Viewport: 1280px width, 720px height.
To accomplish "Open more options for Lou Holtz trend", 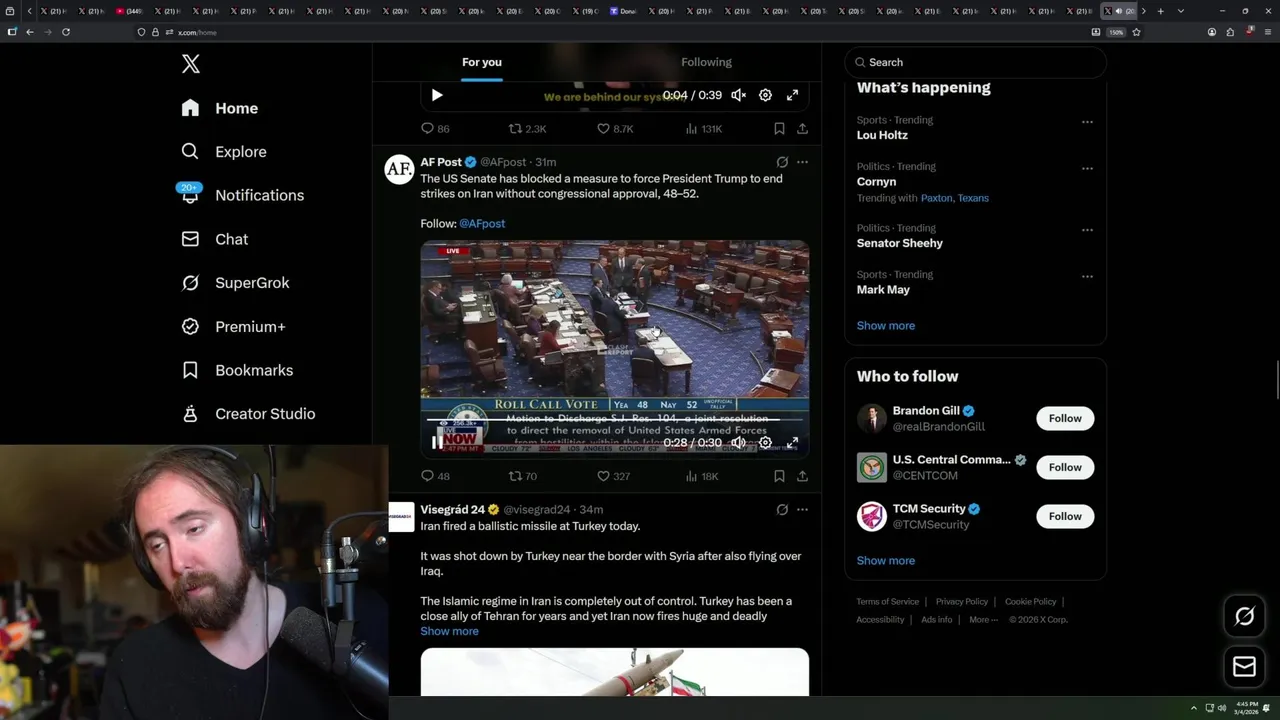I will (1087, 122).
